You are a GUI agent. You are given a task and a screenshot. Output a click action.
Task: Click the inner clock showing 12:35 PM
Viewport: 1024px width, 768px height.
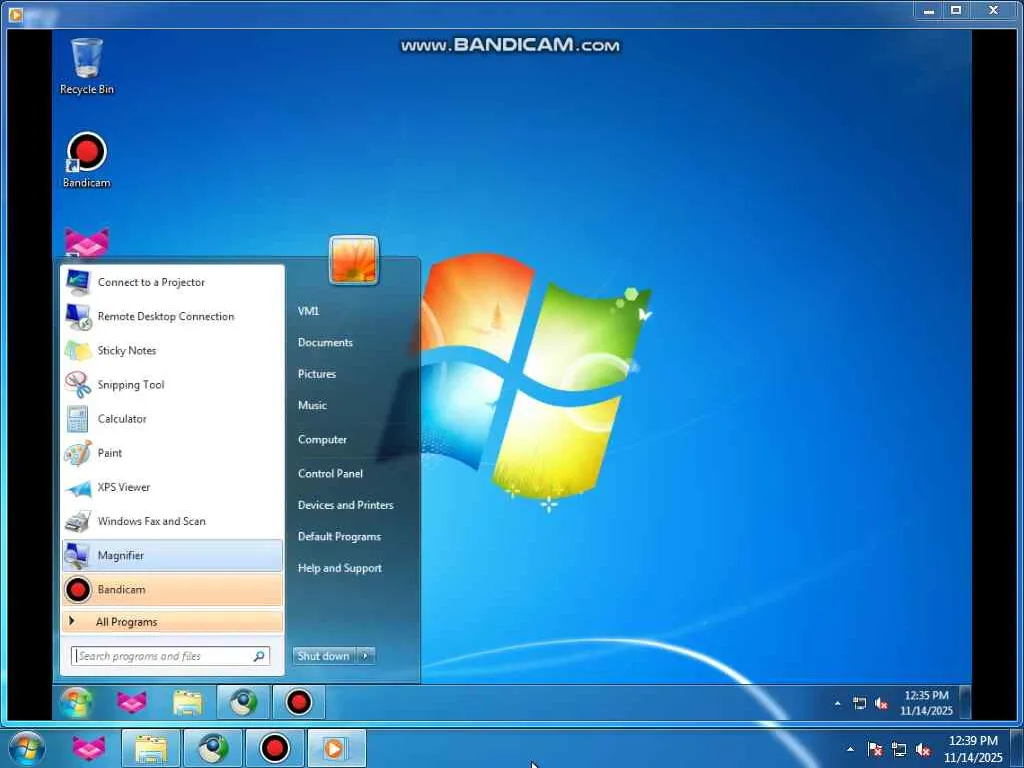click(x=926, y=703)
